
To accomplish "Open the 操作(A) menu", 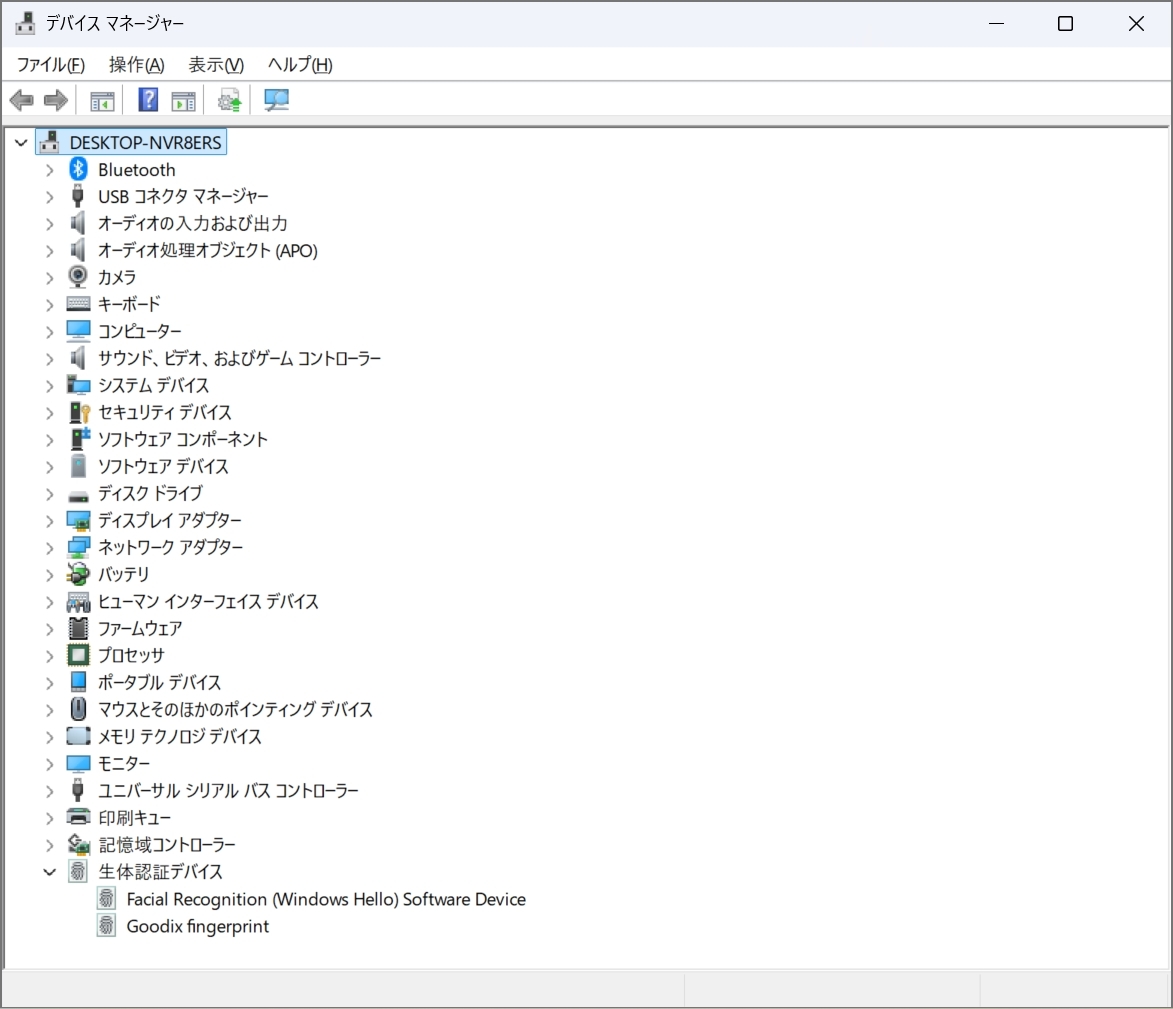I will coord(136,65).
